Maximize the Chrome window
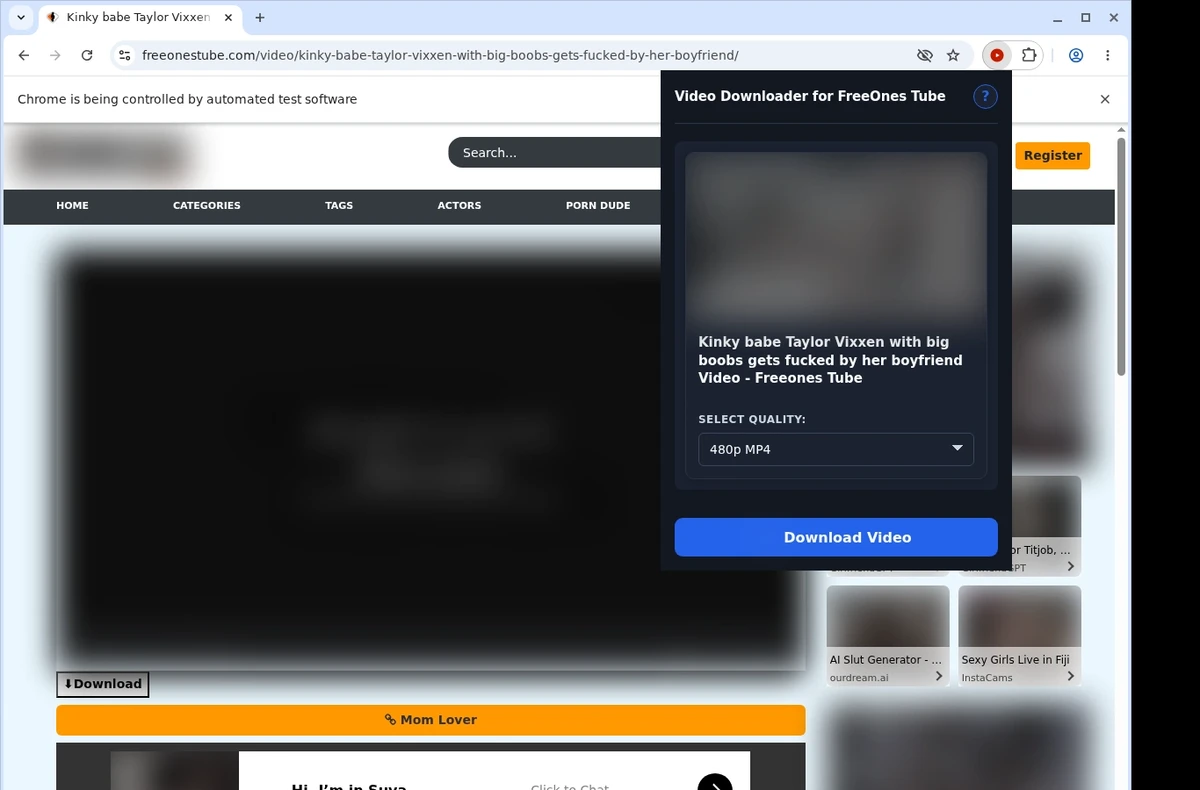Image resolution: width=1200 pixels, height=790 pixels. pos(1086,18)
